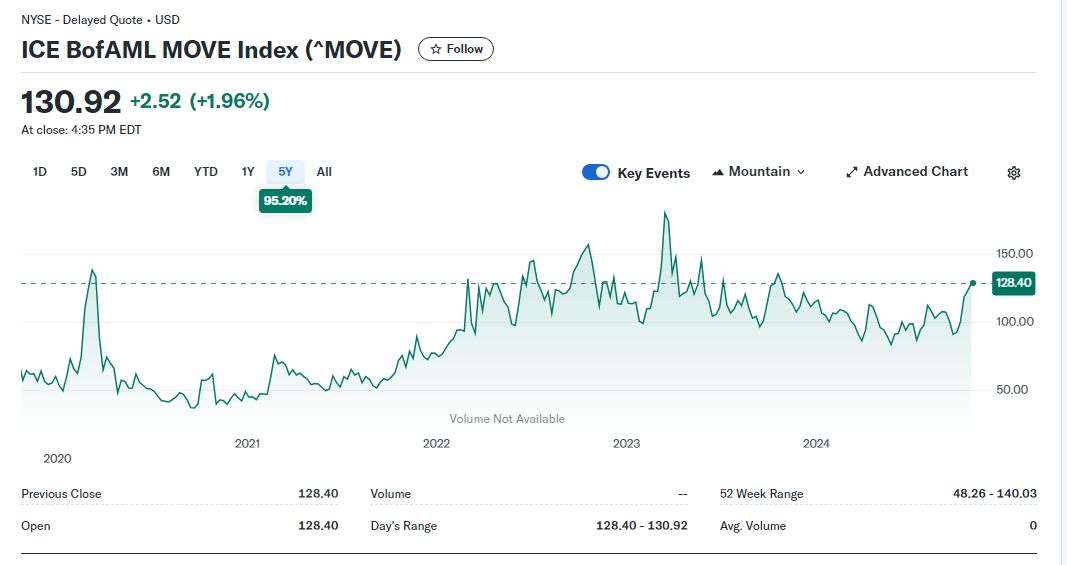Click the chart settings gear icon

click(x=1013, y=173)
